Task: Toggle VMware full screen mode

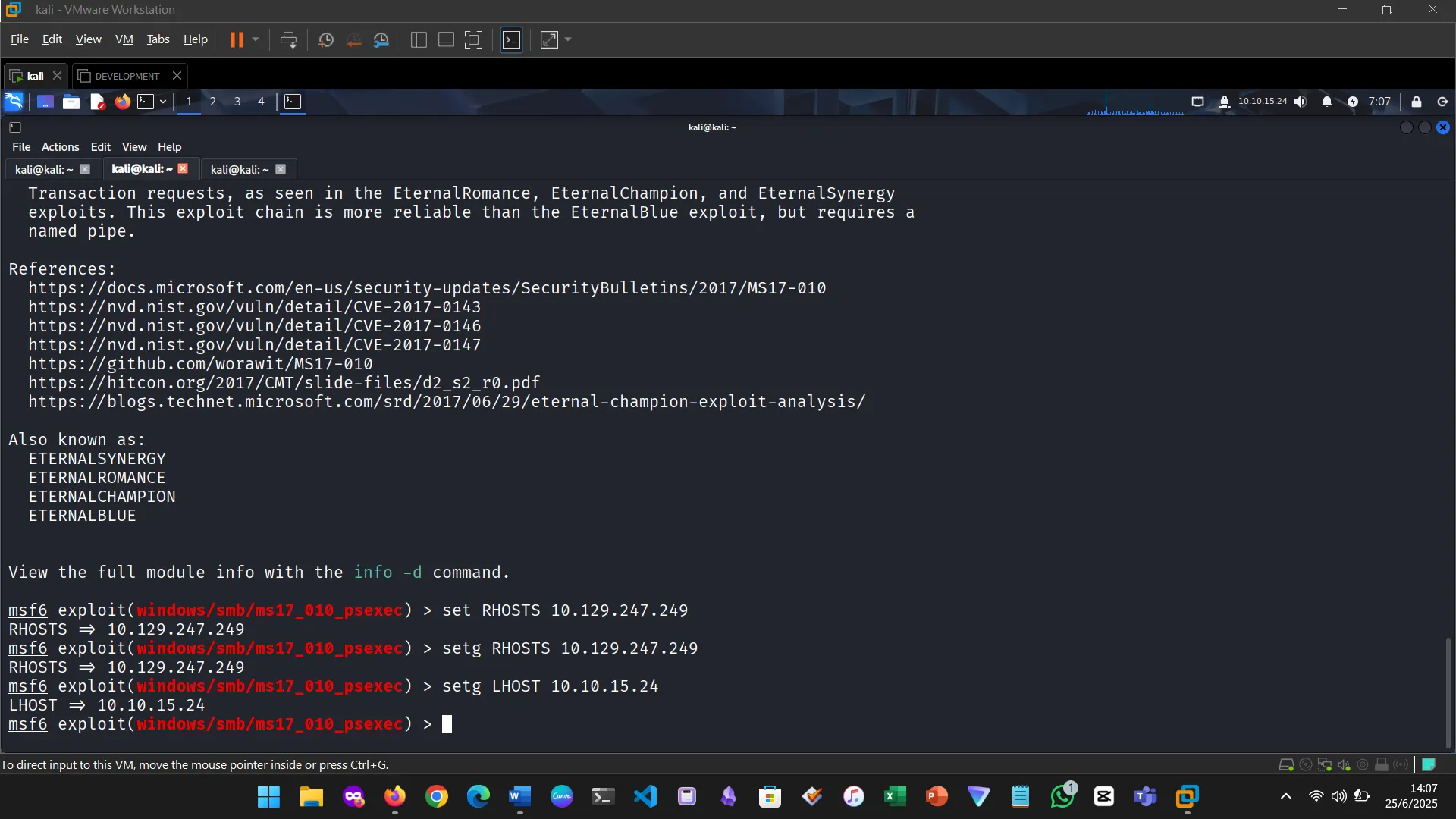Action: (x=474, y=39)
